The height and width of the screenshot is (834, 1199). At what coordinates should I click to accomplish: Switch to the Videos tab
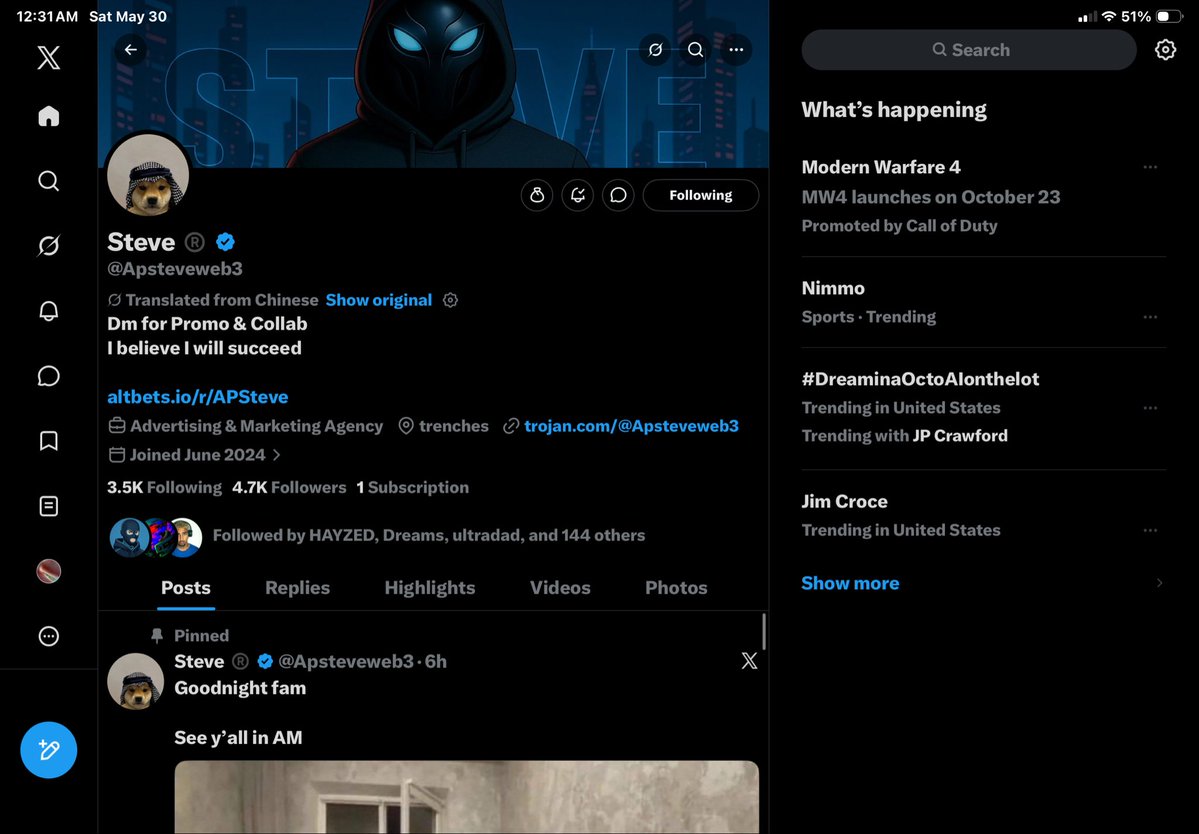[x=560, y=588]
